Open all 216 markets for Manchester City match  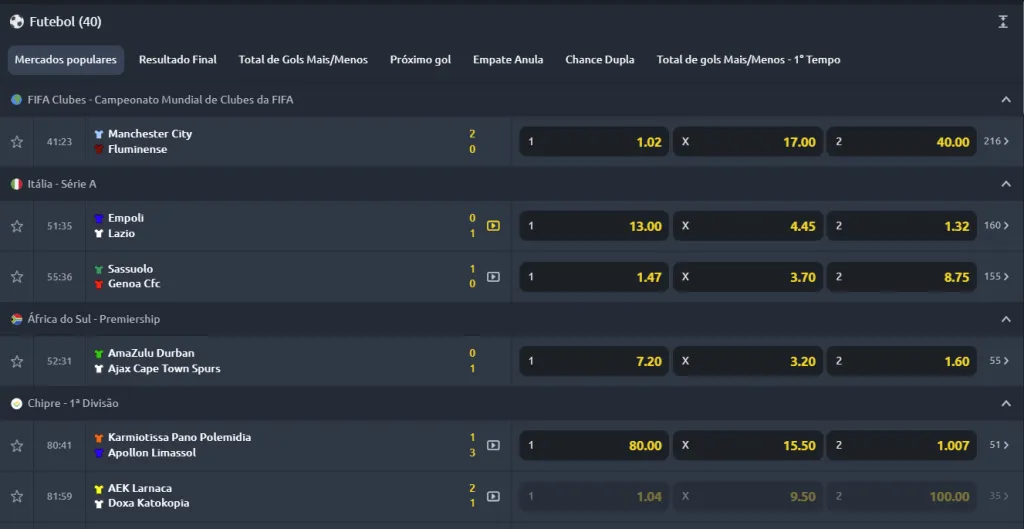pos(997,142)
